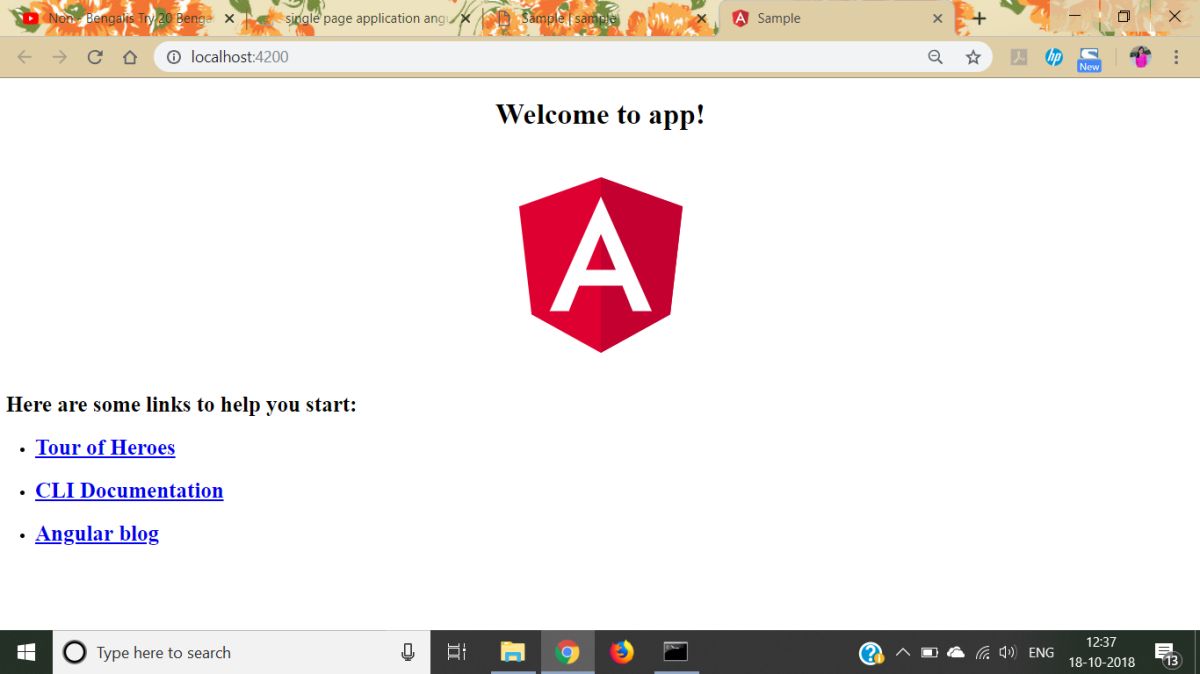
Task: Open the taskbar clock showing 12:37
Action: [1100, 652]
